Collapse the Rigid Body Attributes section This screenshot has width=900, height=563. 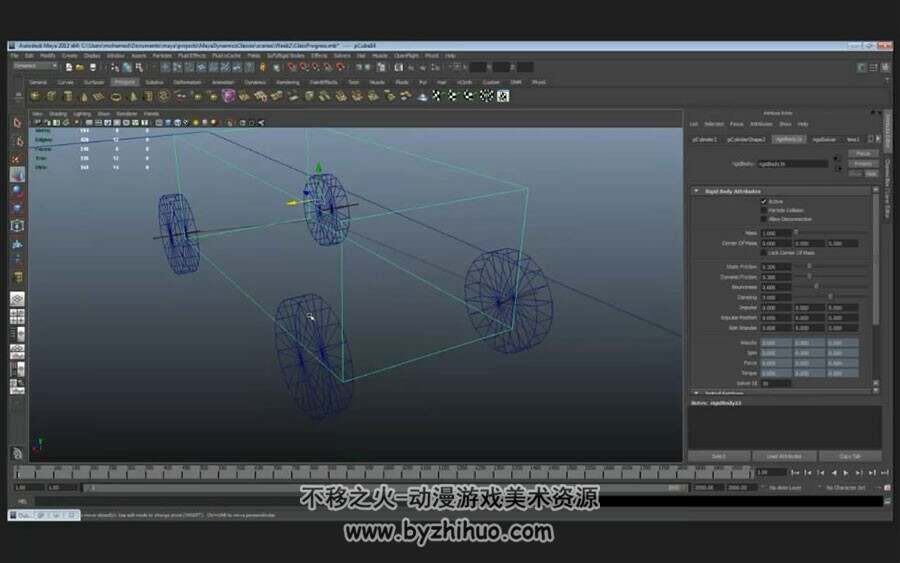pyautogui.click(x=696, y=191)
